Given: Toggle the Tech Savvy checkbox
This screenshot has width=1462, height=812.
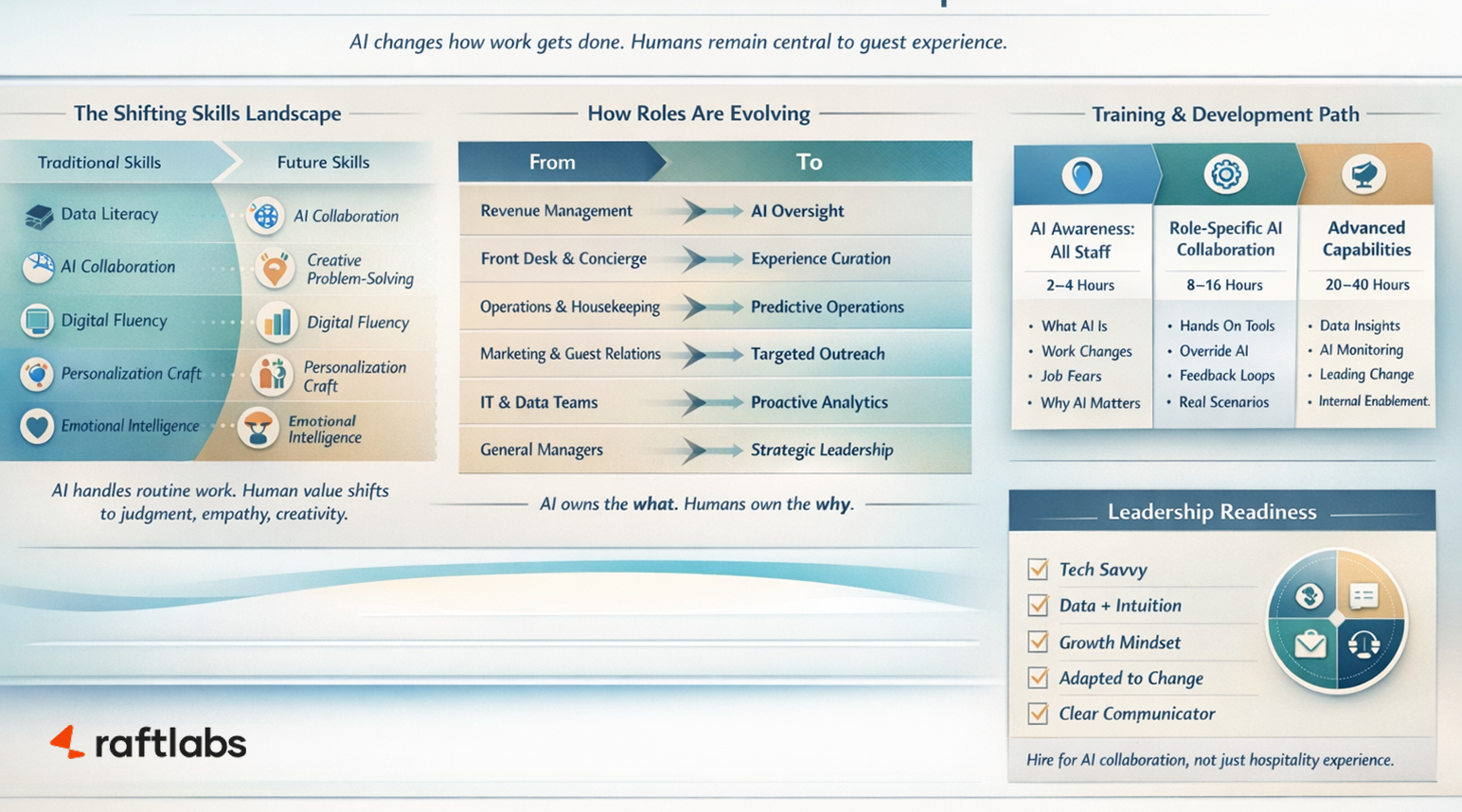Looking at the screenshot, I should coord(1038,569).
